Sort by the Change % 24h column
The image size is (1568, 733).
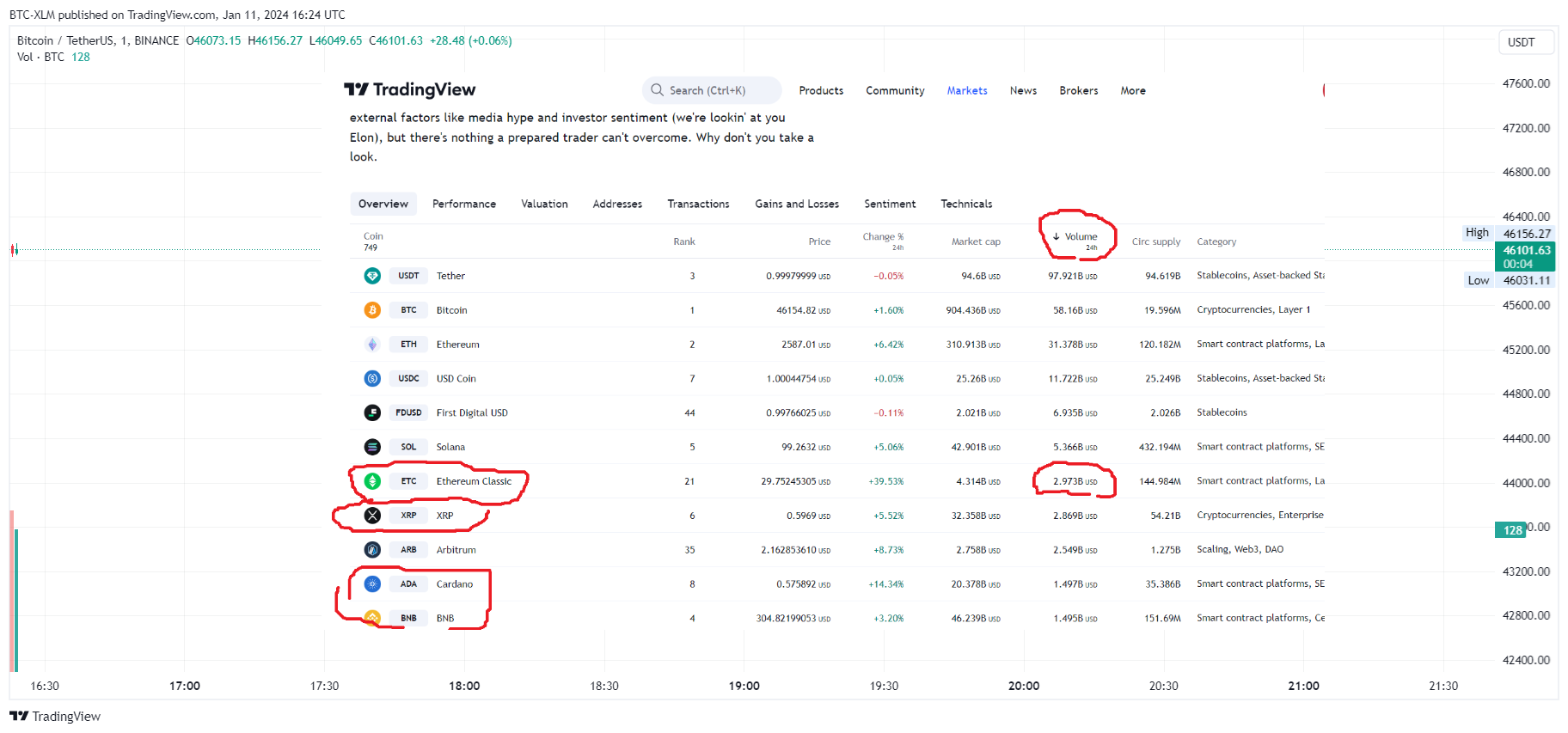[x=883, y=241]
